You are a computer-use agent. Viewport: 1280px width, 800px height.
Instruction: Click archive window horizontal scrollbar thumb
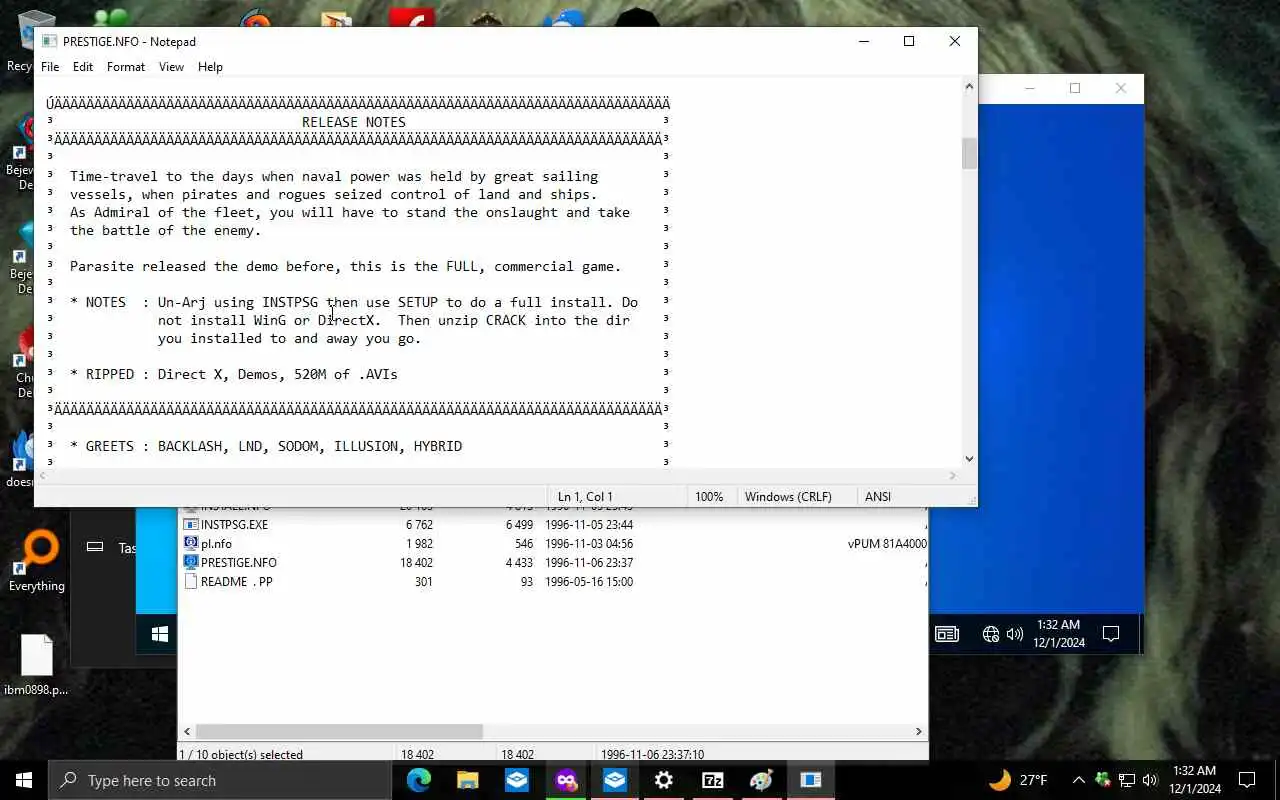tap(339, 732)
